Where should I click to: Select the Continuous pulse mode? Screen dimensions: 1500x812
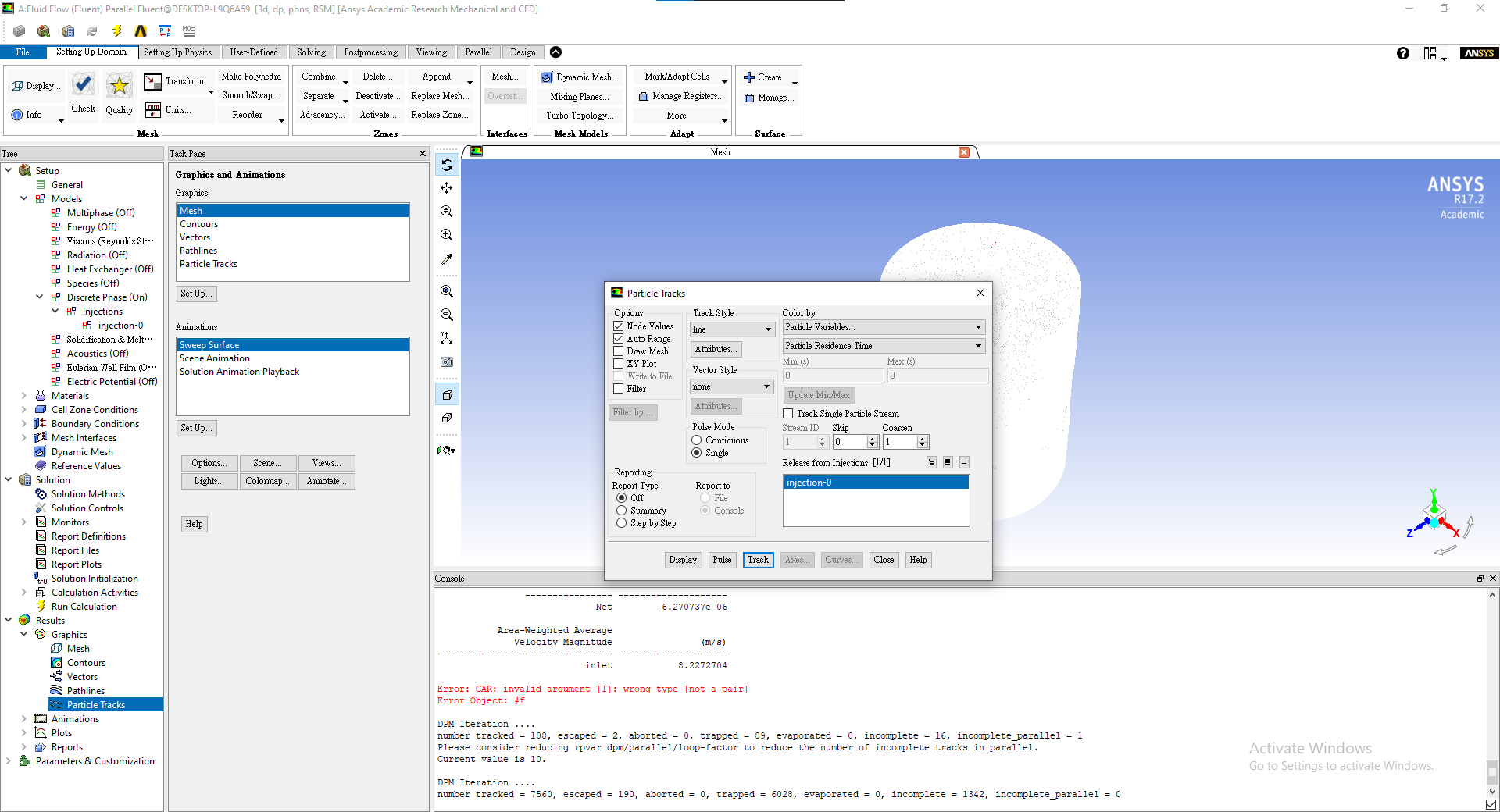click(697, 440)
